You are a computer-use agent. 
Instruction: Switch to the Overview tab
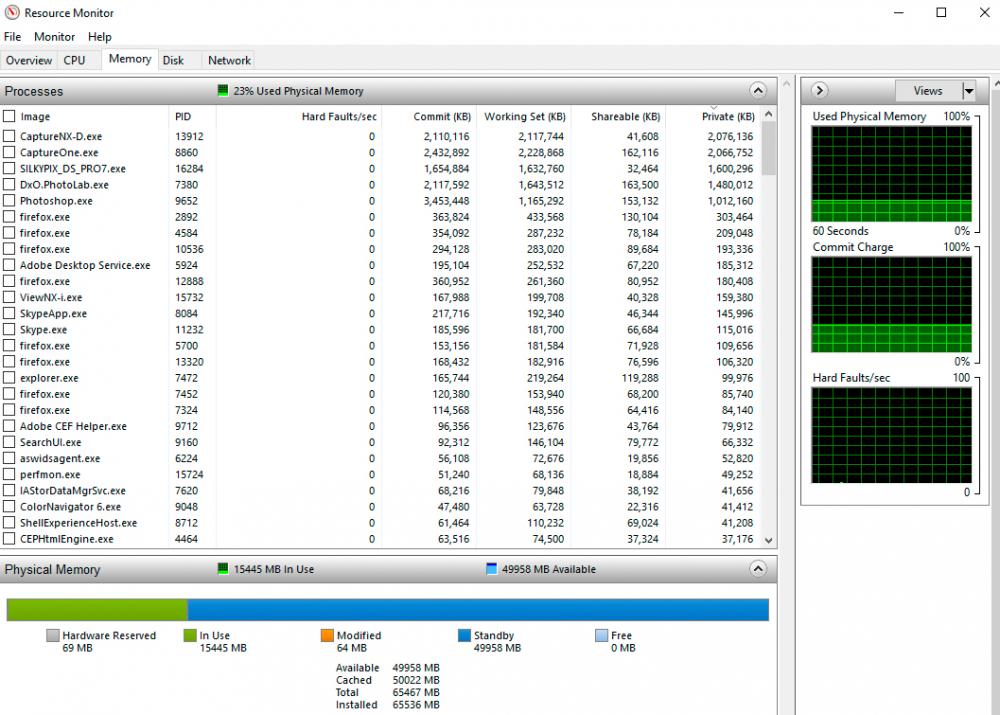pyautogui.click(x=29, y=61)
